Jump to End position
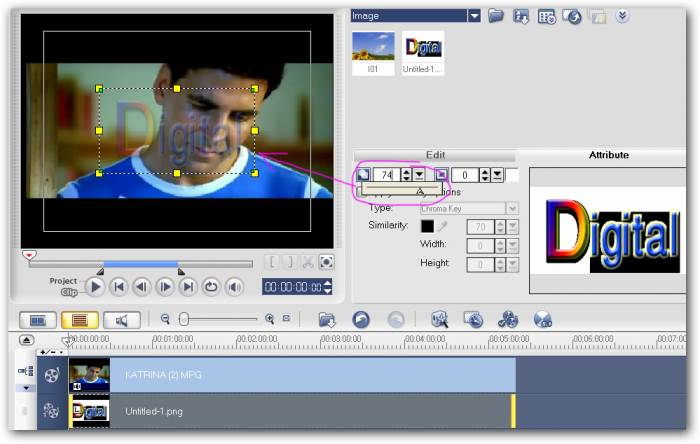The height and width of the screenshot is (444, 700). point(188,286)
